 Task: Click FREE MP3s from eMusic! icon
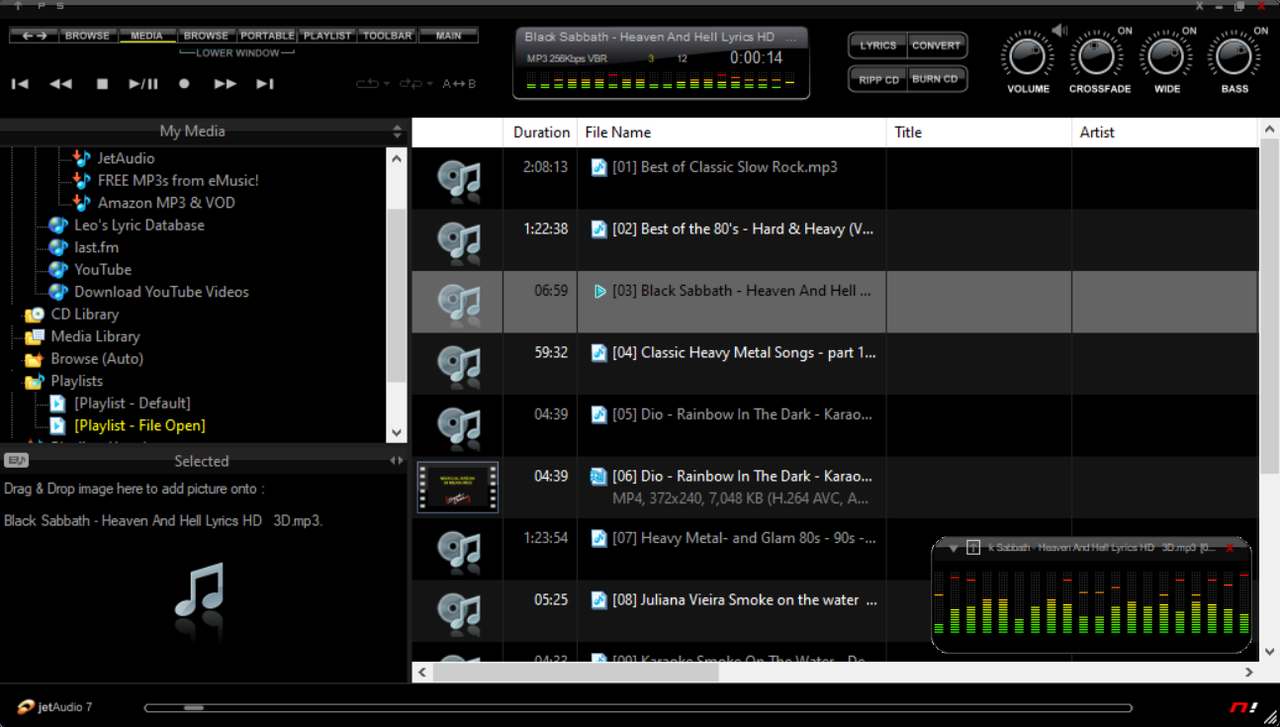tap(82, 180)
